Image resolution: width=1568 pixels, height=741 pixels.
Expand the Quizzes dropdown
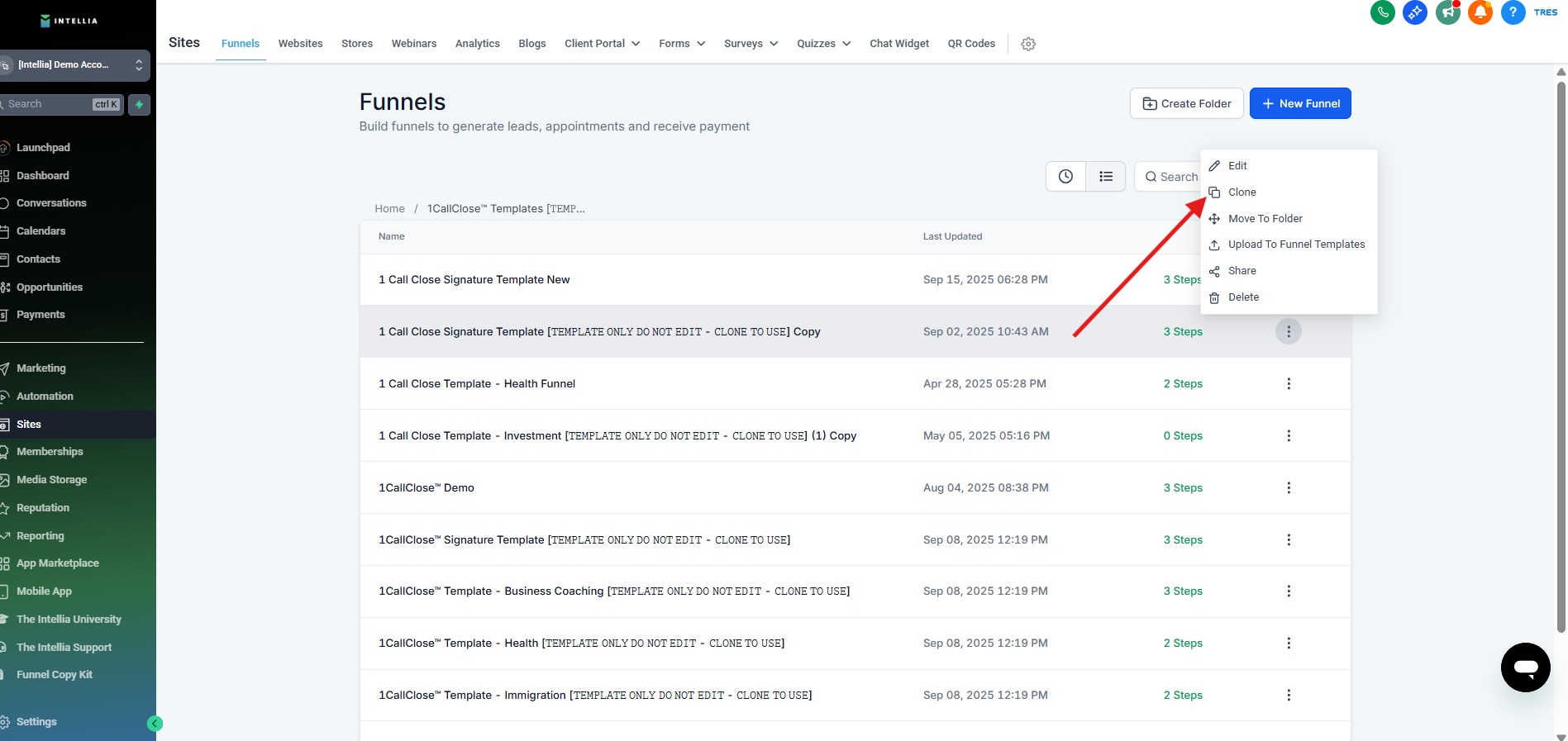(824, 44)
